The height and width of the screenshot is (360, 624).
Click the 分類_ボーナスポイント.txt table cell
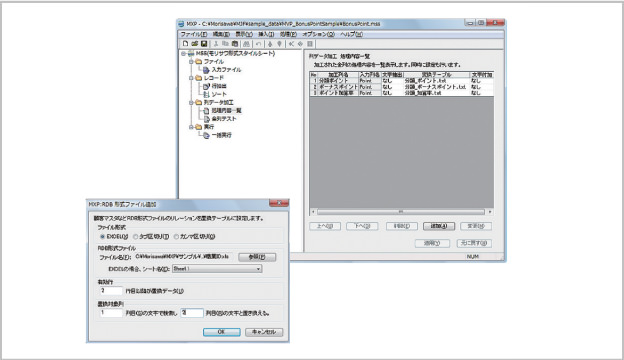click(437, 86)
